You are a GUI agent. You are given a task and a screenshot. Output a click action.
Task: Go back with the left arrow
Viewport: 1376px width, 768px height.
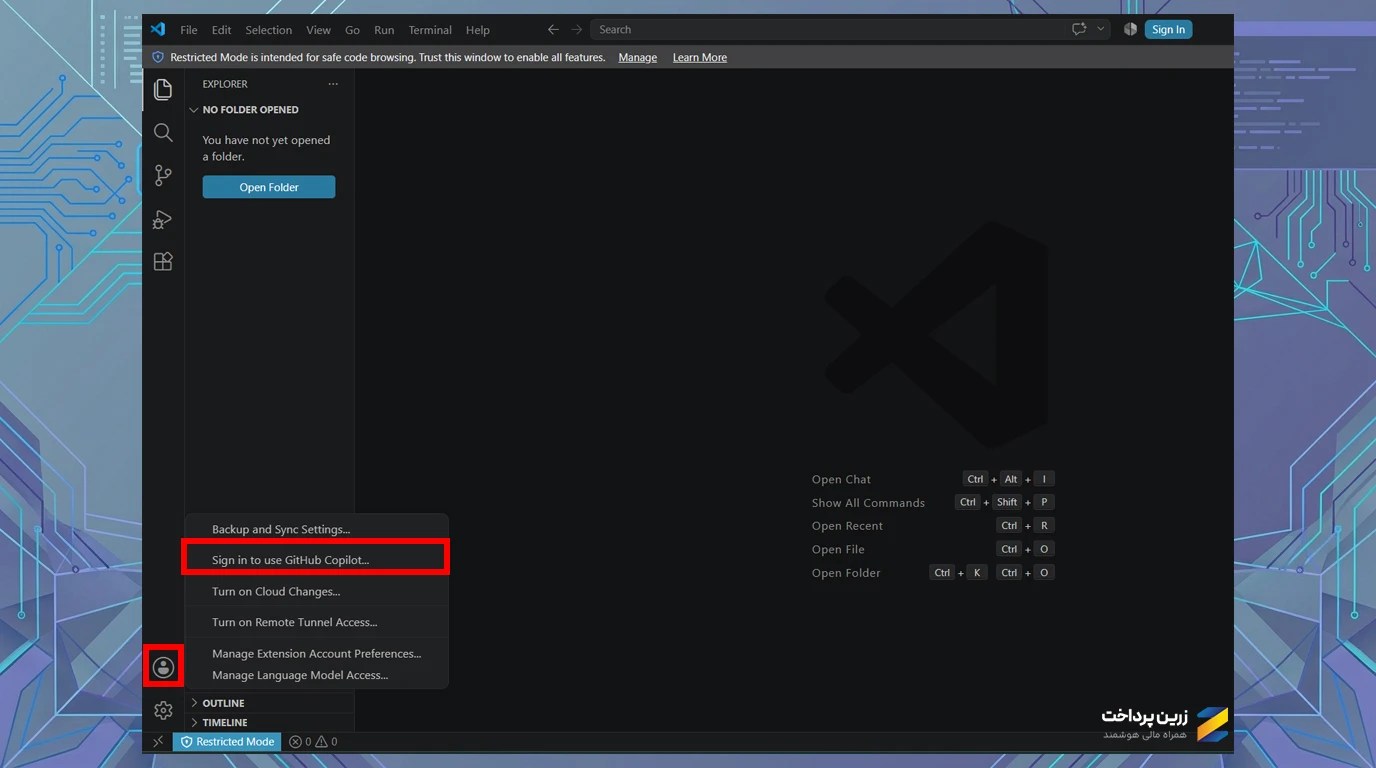pos(553,29)
